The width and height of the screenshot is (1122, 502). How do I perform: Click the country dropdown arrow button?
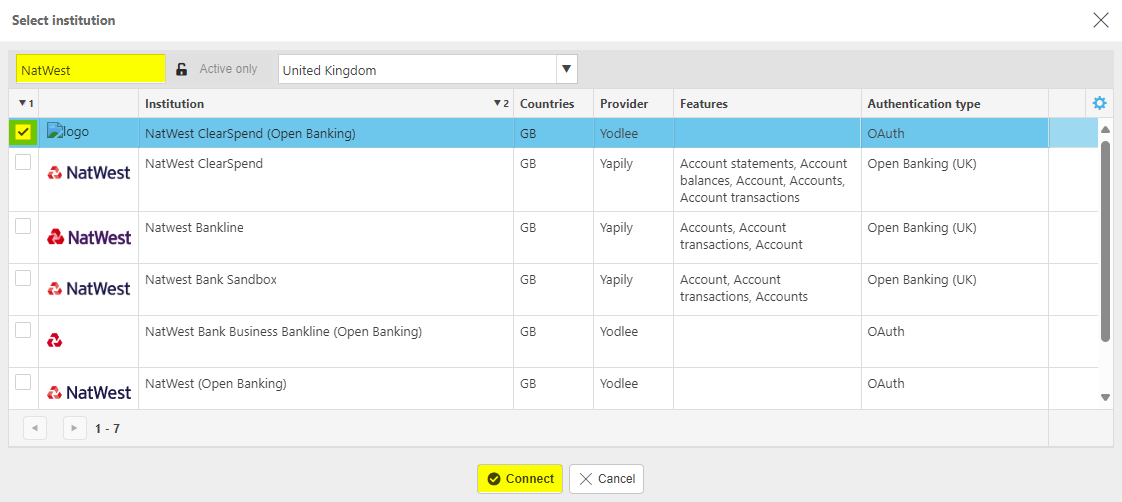tap(567, 69)
